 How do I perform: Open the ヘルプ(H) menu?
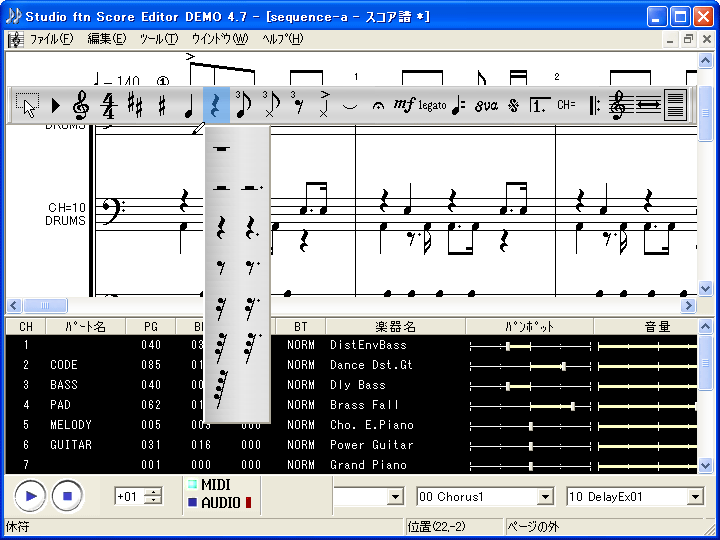[x=283, y=39]
